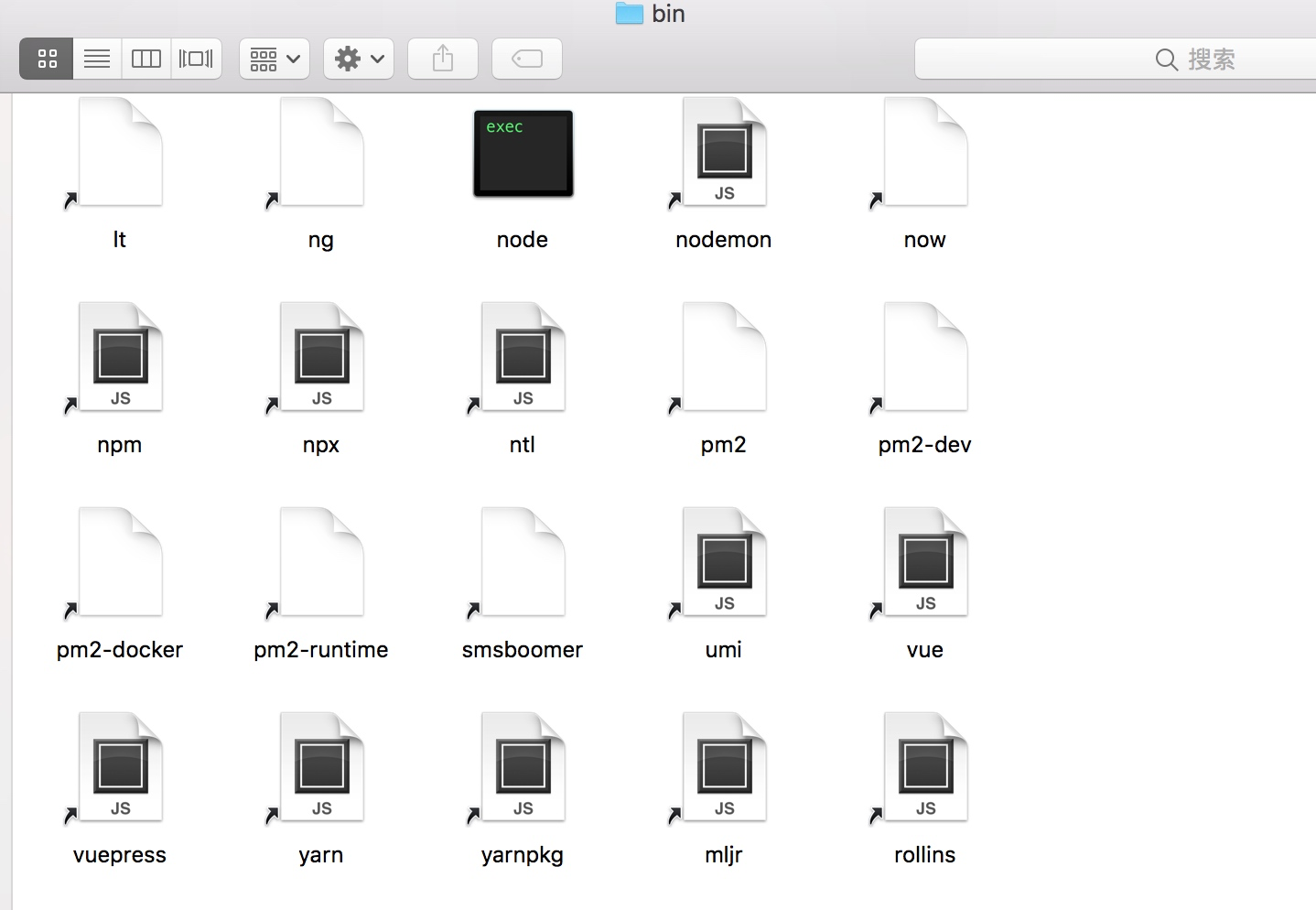Click the file name label "umi"

pyautogui.click(x=724, y=650)
